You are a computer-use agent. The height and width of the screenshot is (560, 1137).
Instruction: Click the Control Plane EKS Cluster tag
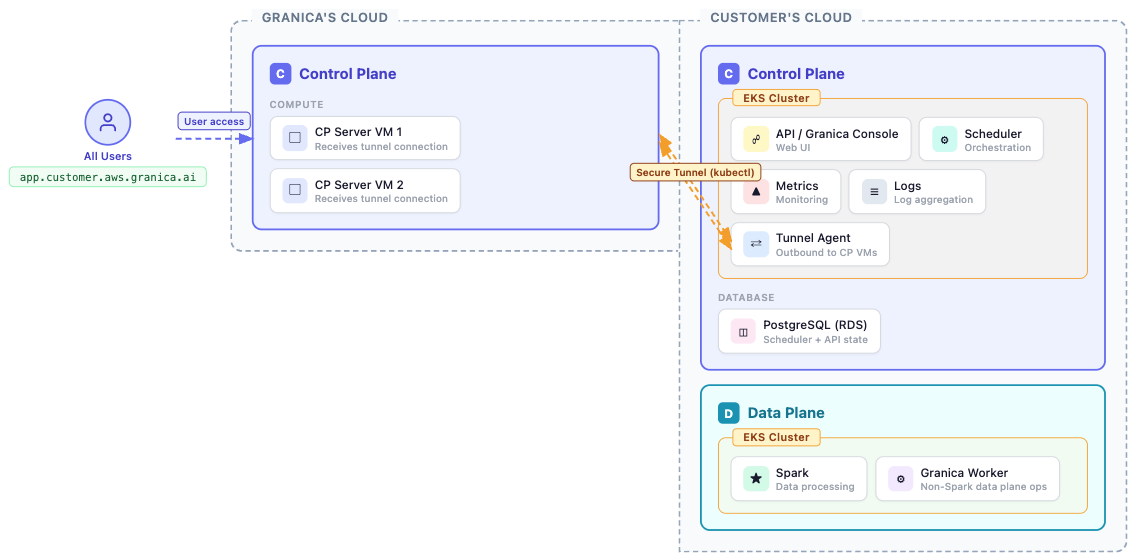(x=776, y=97)
